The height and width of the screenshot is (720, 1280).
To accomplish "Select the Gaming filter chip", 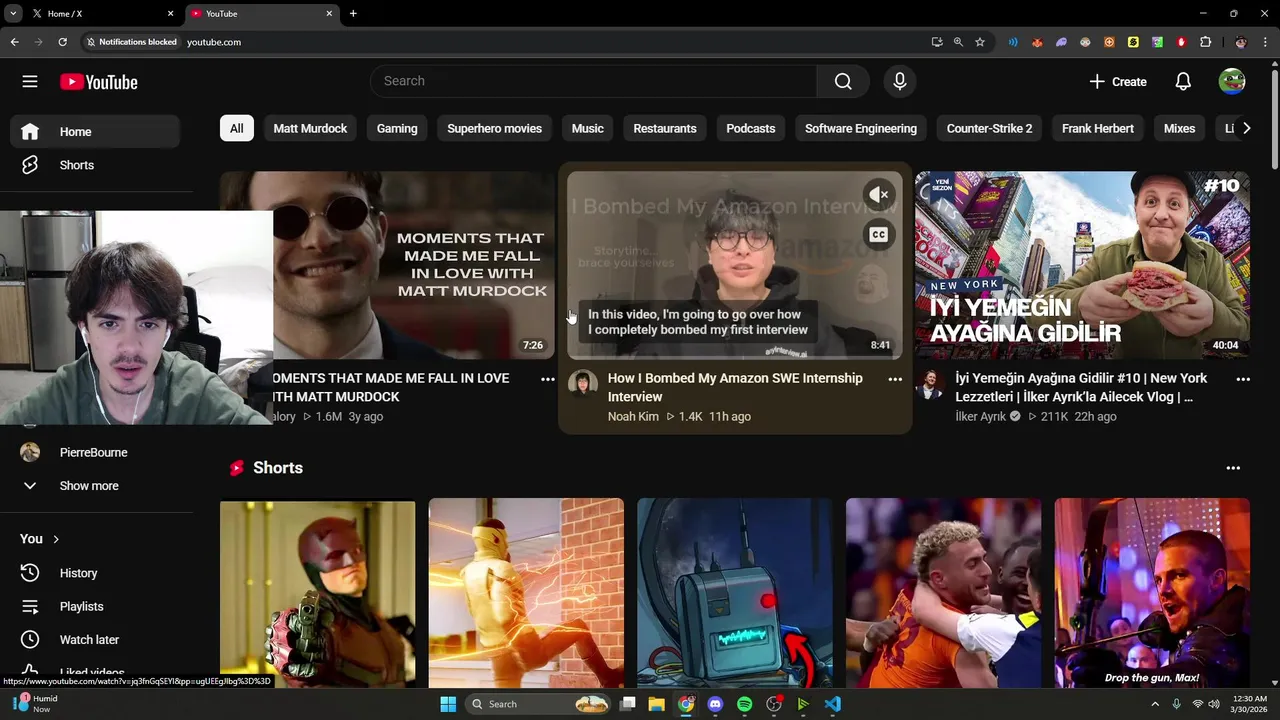I will click(x=397, y=128).
